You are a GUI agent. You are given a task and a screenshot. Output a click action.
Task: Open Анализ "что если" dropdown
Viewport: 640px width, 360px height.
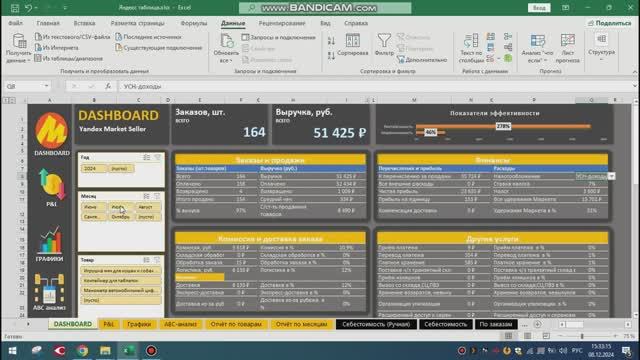coord(537,48)
